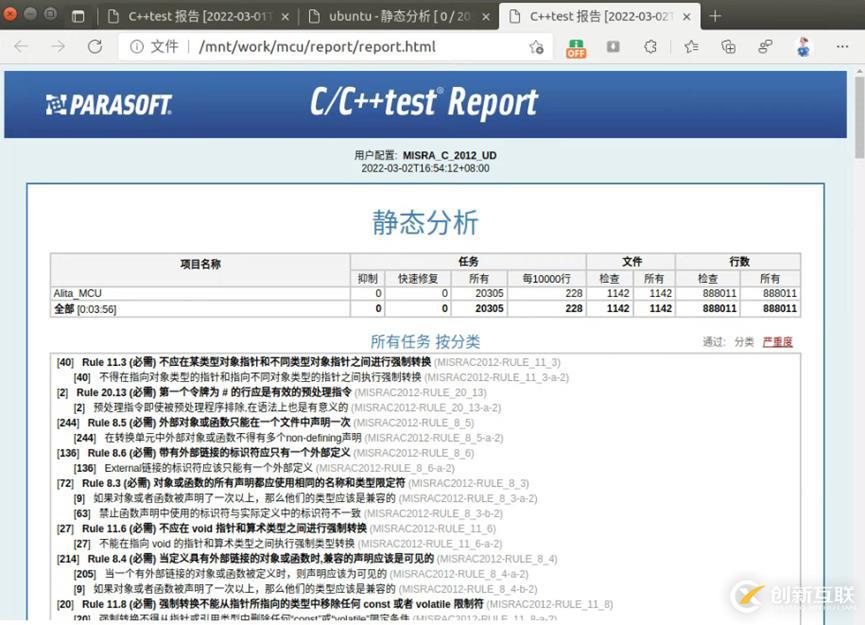This screenshot has height=625, width=865.
Task: Open the extensions puzzle icon
Action: coord(651,47)
